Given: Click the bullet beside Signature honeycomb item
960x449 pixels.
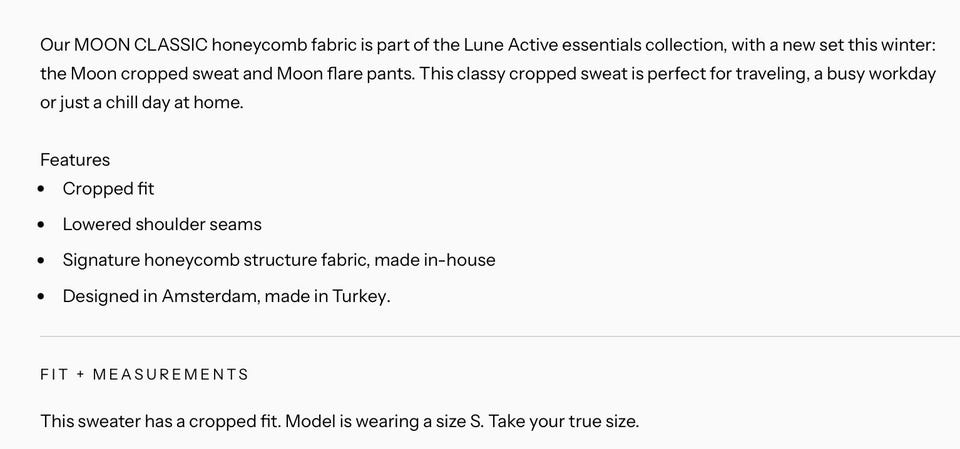Looking at the screenshot, I should [x=41, y=261].
